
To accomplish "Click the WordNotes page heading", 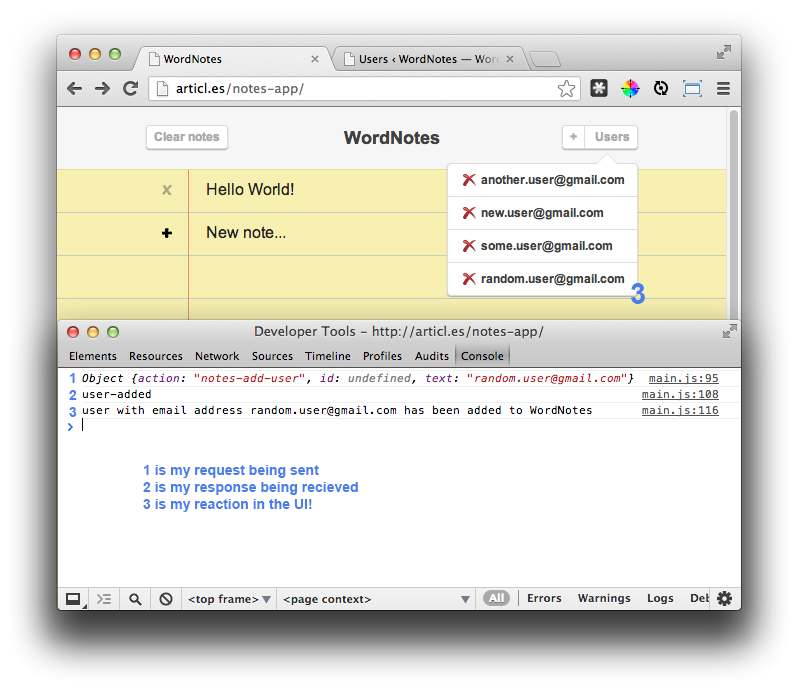I will [391, 138].
